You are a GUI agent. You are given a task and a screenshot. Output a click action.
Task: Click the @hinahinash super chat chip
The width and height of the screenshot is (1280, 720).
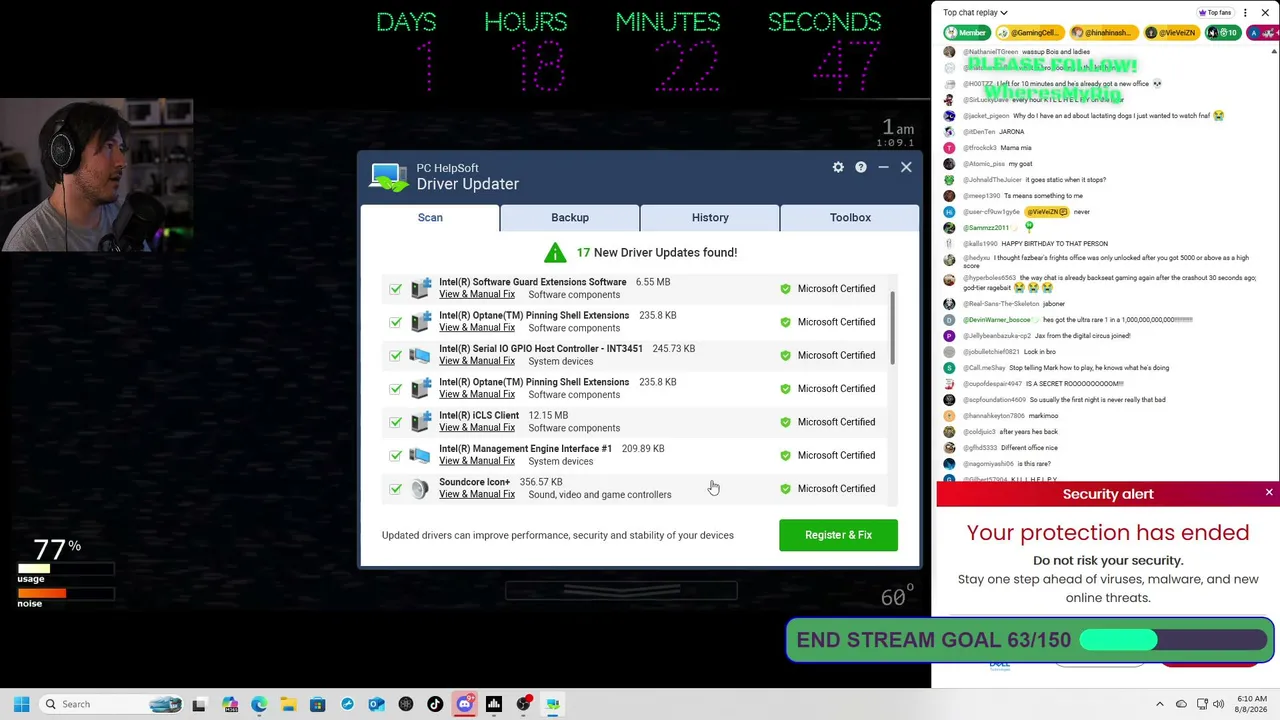[1103, 33]
